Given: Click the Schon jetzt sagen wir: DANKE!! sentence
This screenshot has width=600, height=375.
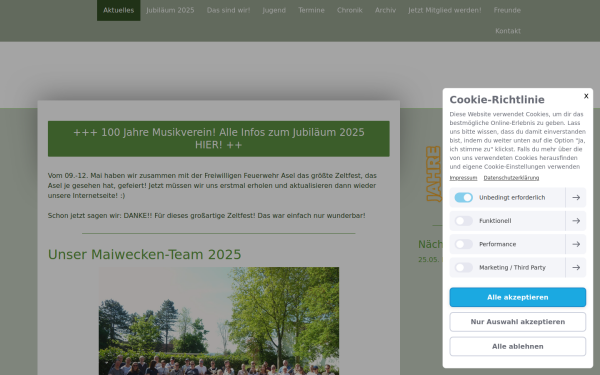Looking at the screenshot, I should [206, 215].
